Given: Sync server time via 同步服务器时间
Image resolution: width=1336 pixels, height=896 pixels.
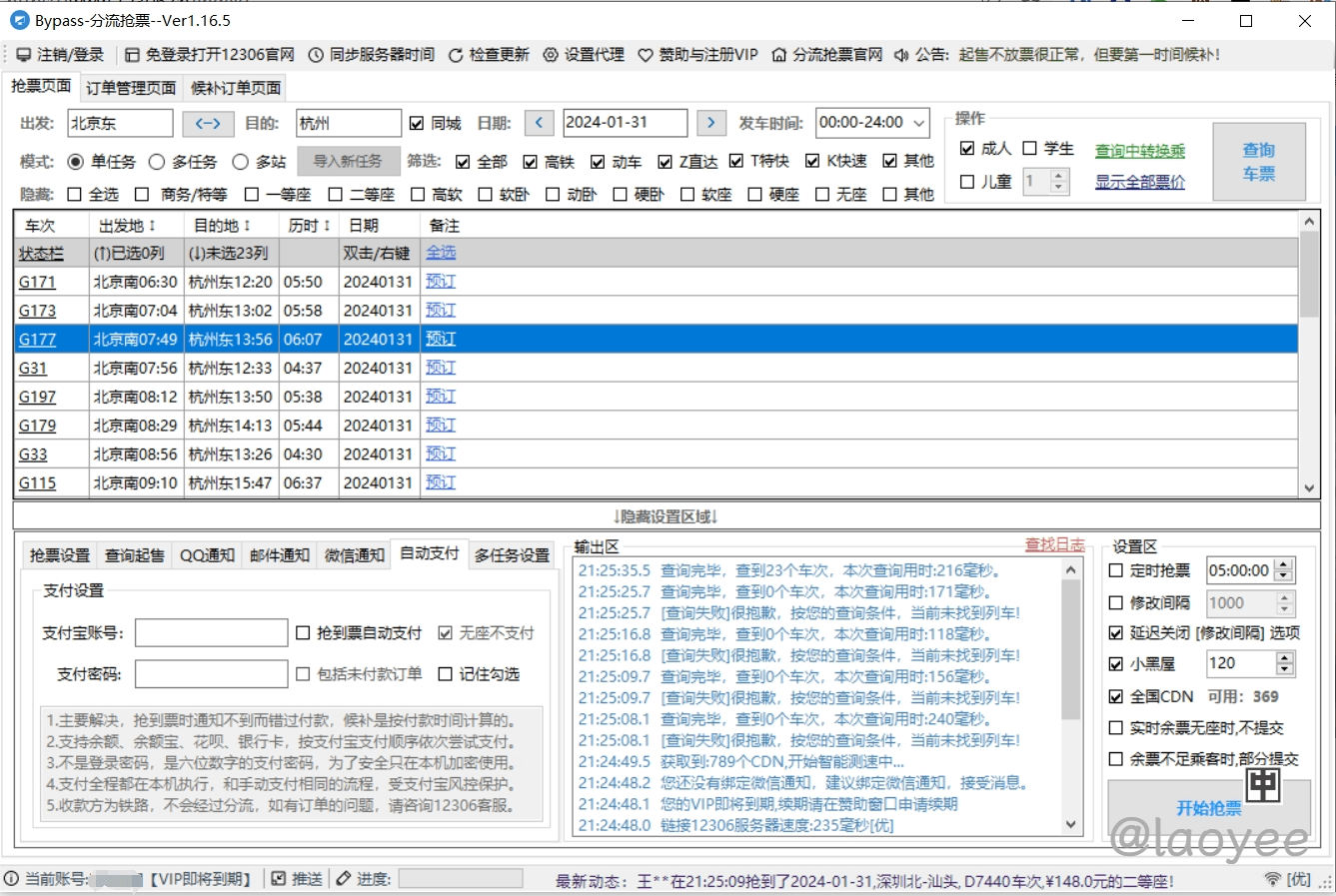Looking at the screenshot, I should click(x=316, y=55).
